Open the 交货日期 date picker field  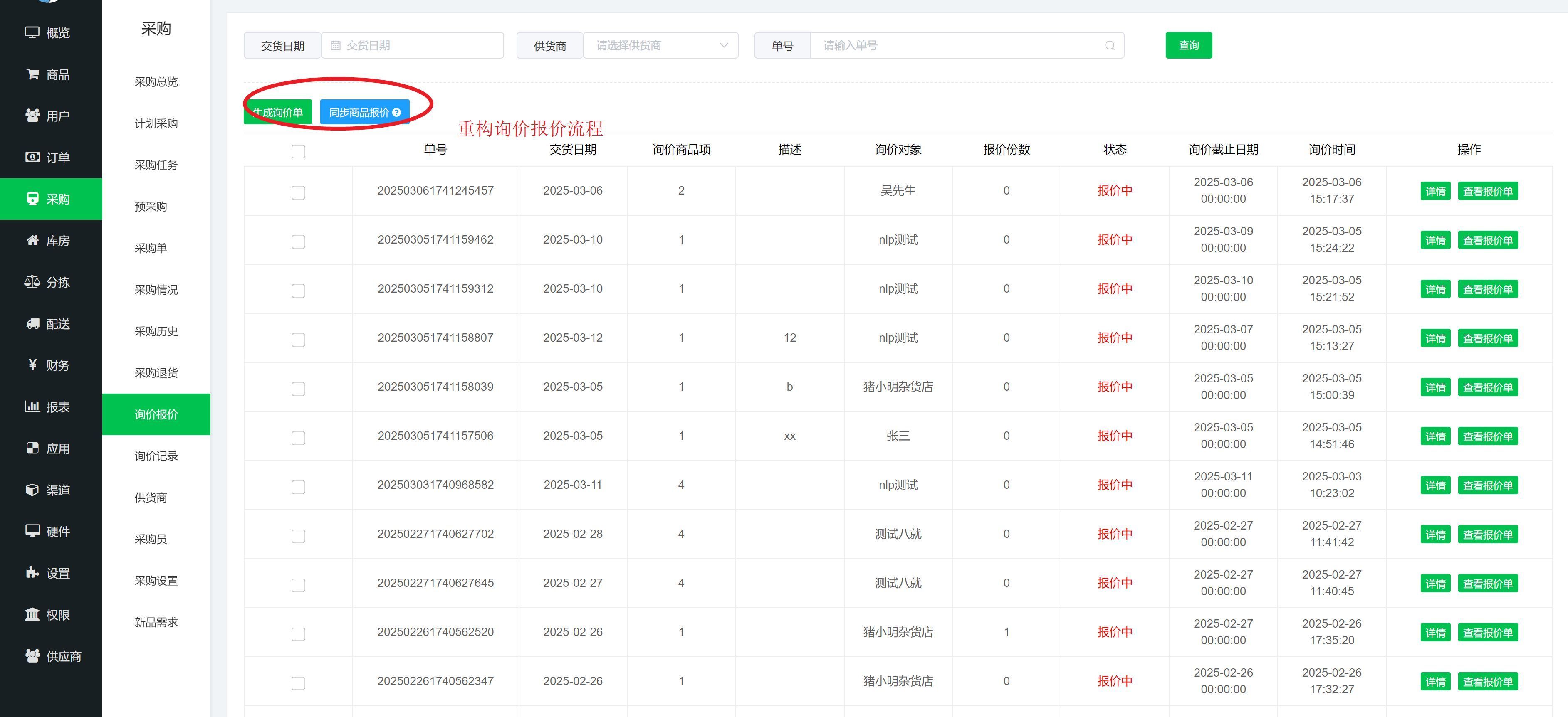coord(413,46)
